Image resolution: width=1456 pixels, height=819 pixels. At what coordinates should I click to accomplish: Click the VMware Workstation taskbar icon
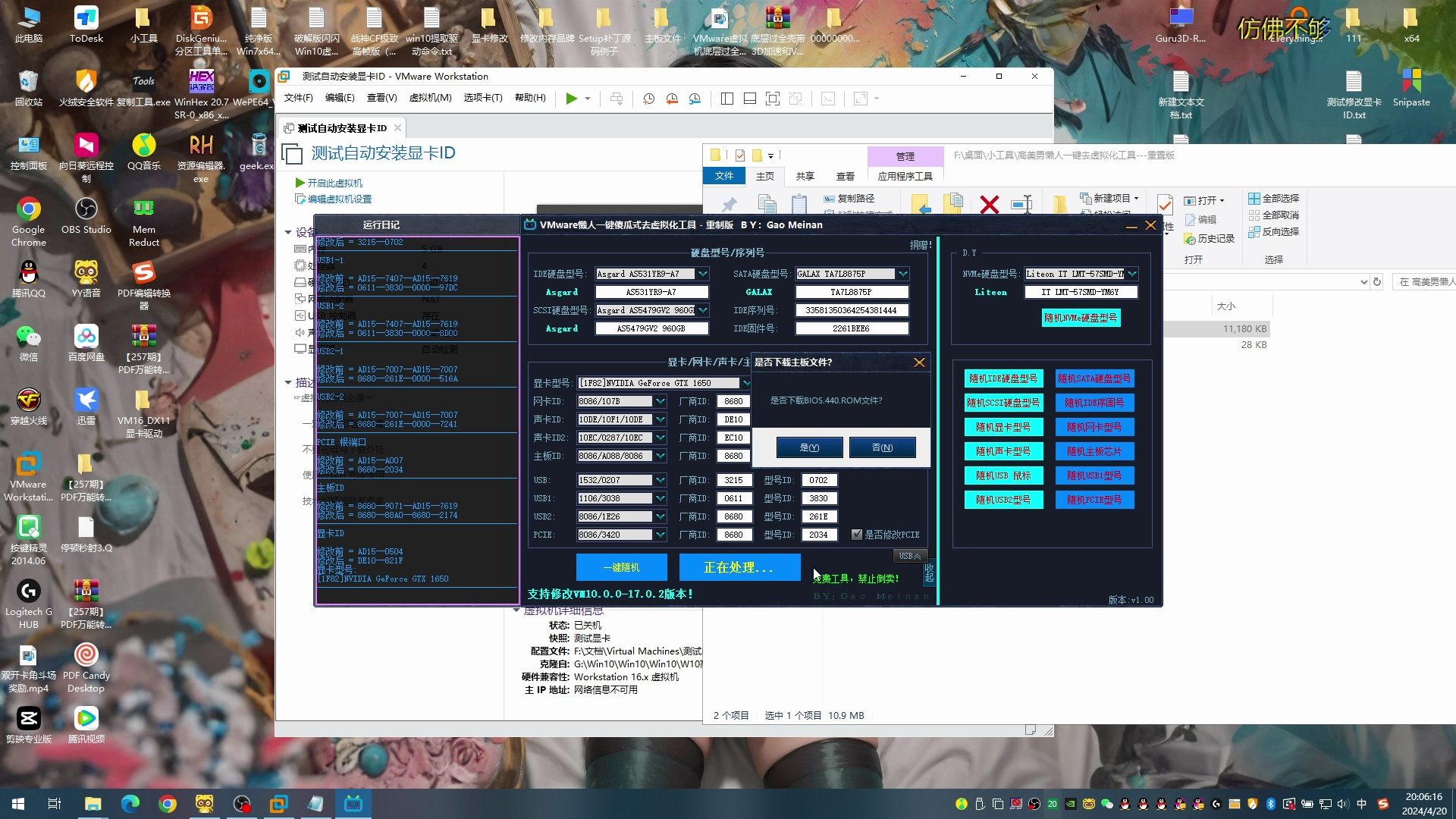click(x=279, y=804)
